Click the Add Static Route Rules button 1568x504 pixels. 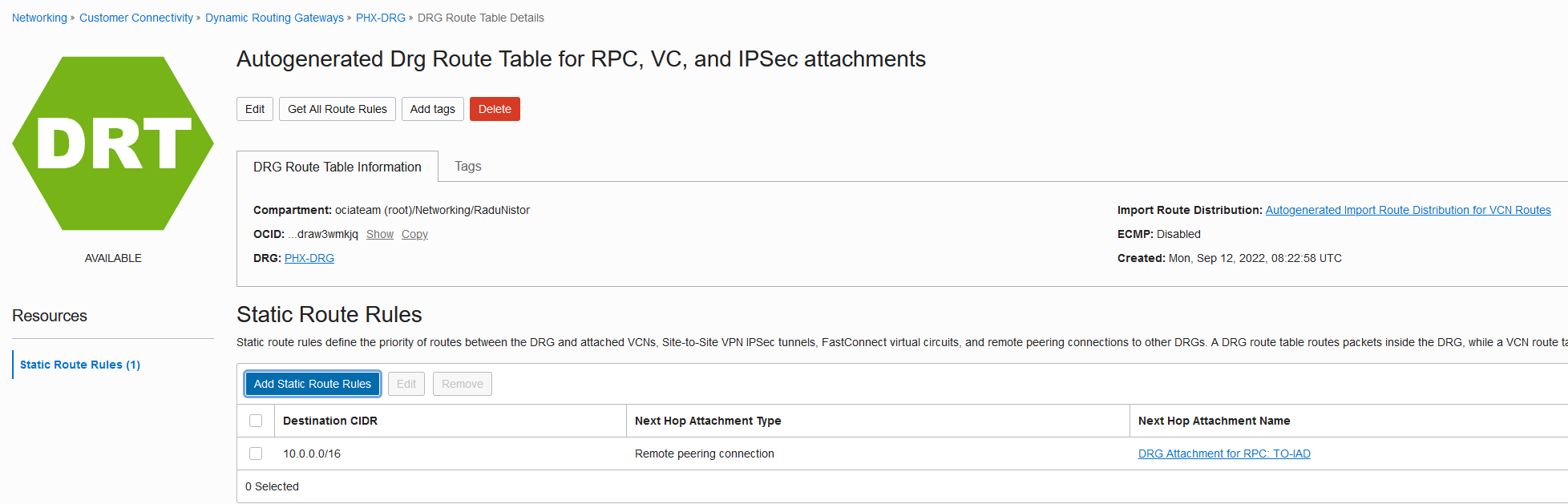coord(313,384)
